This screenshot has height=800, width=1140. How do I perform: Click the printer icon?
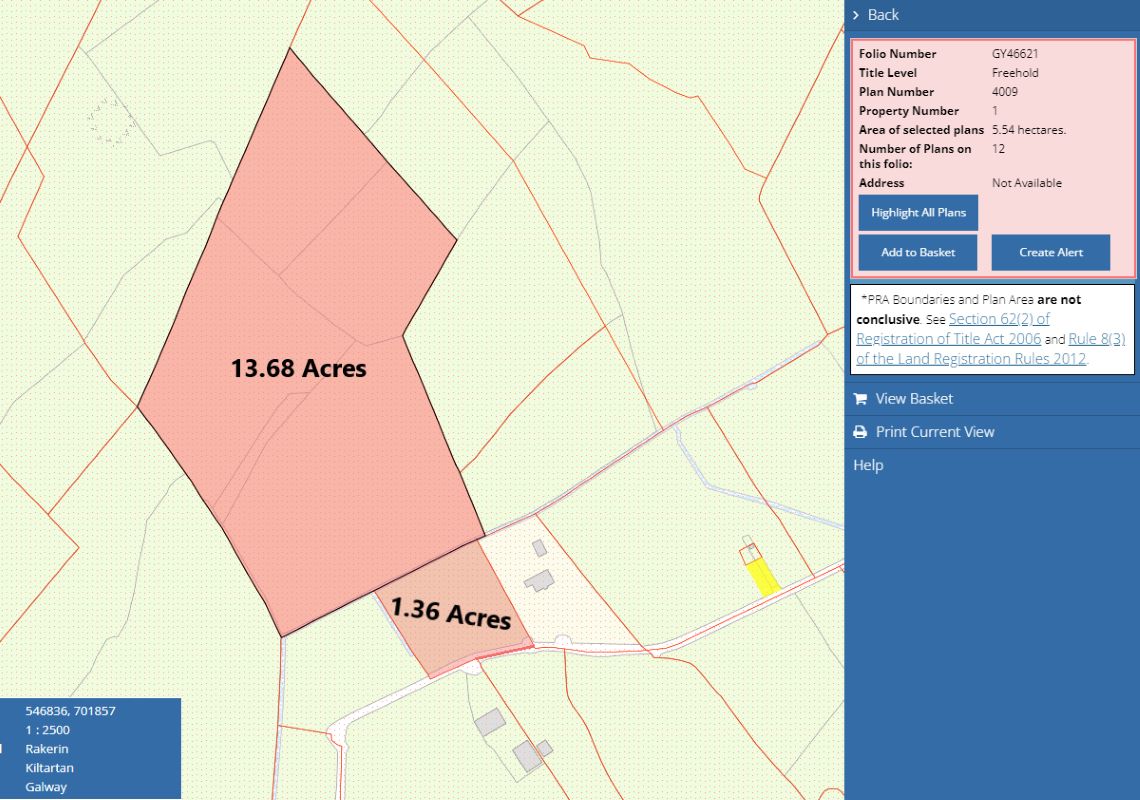859,432
